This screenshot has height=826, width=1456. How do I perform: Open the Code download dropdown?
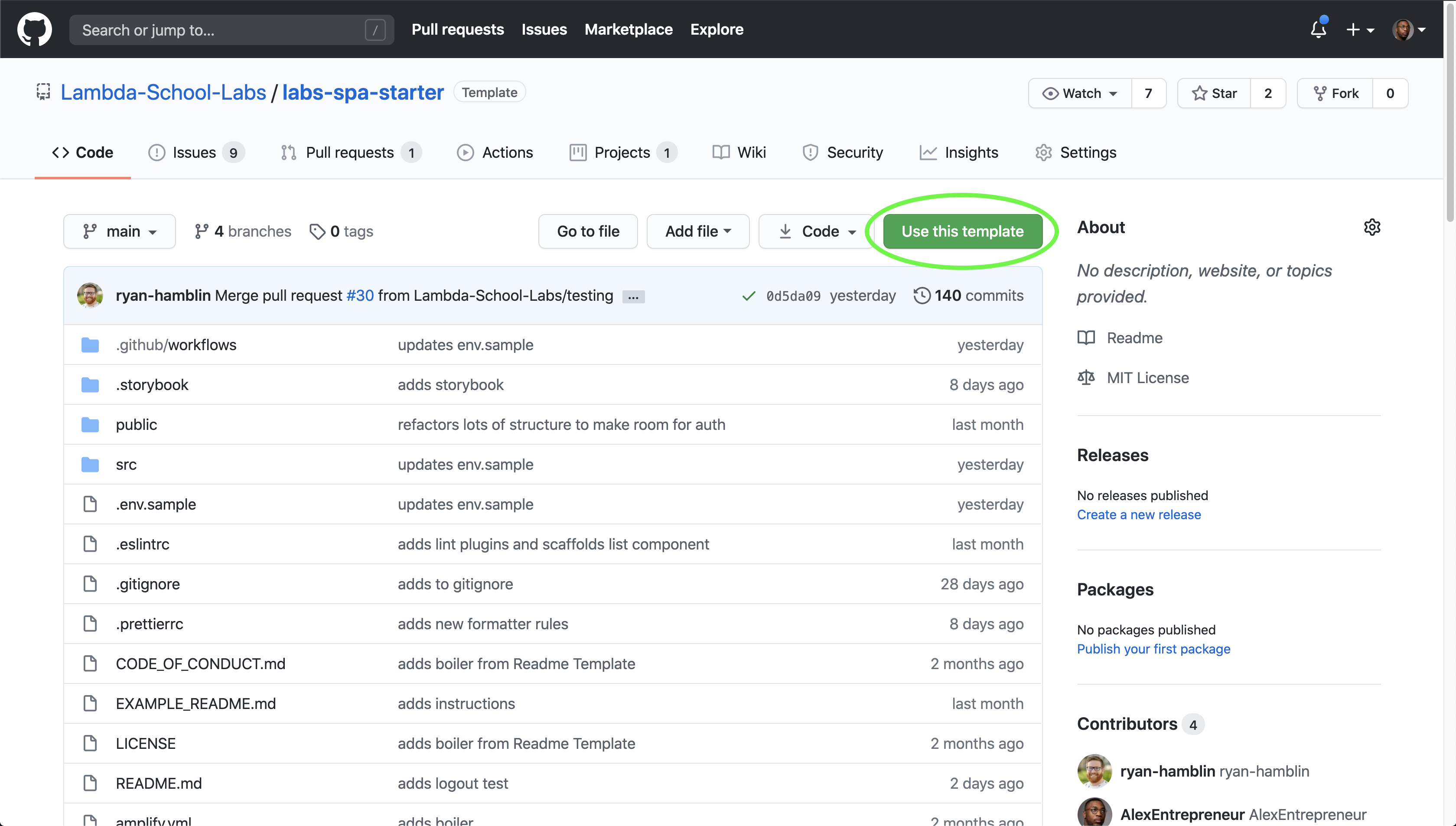pyautogui.click(x=817, y=231)
